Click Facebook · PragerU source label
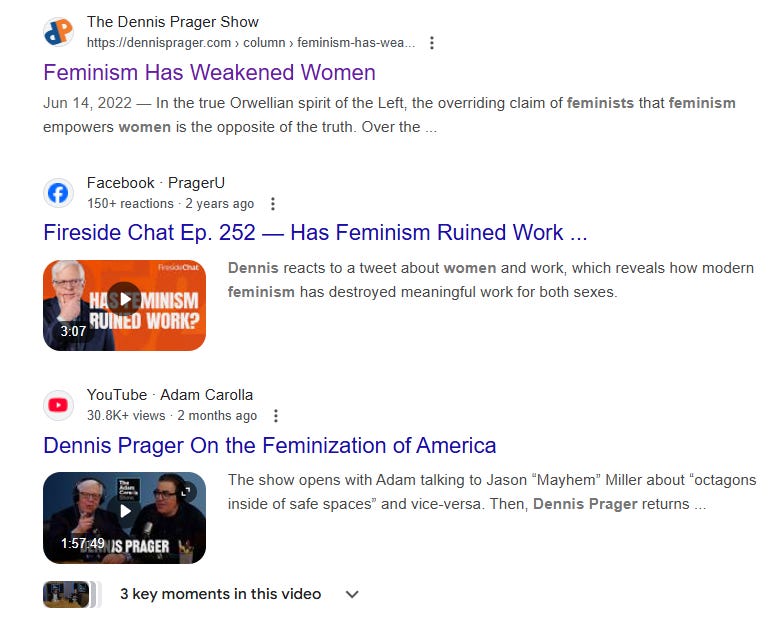 coord(156,183)
